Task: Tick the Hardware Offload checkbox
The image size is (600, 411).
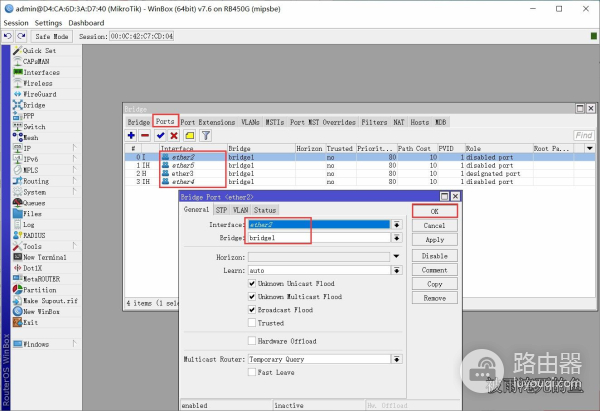Action: click(252, 341)
